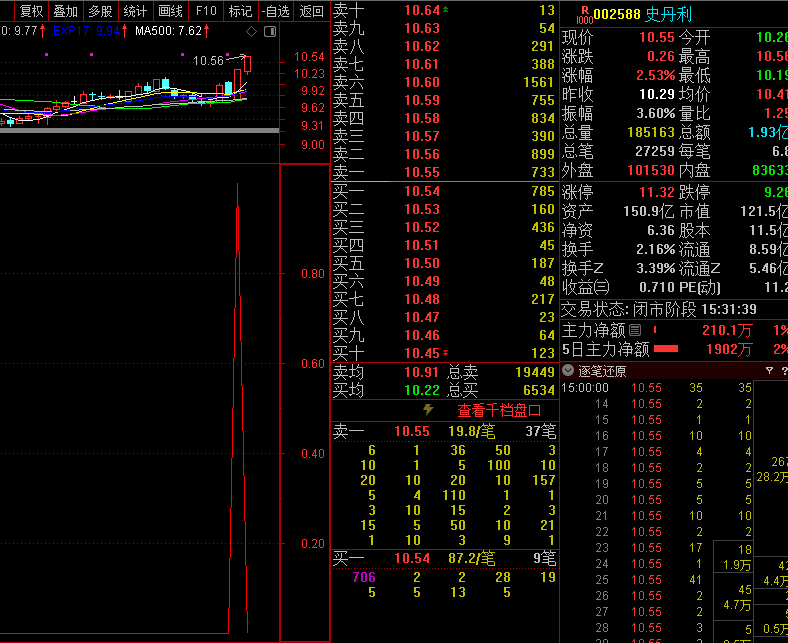Remove stock from 自选 watchlist
The height and width of the screenshot is (643, 788).
click(x=275, y=11)
